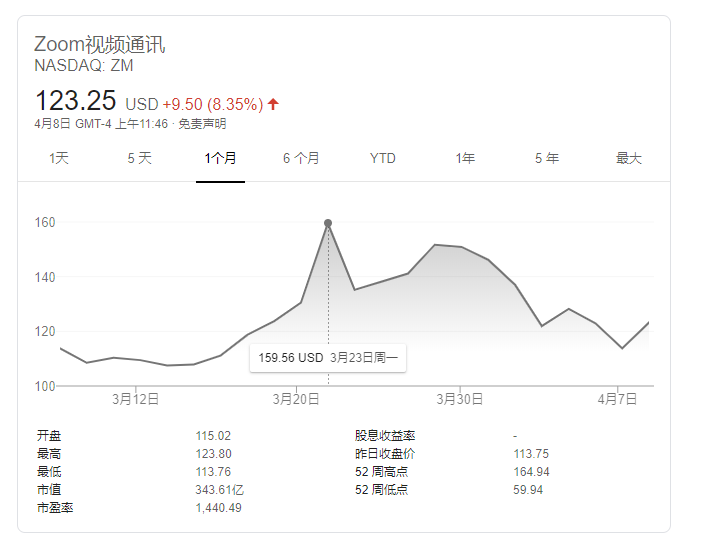Click the +9.50 (8.35%) change value

(x=213, y=104)
